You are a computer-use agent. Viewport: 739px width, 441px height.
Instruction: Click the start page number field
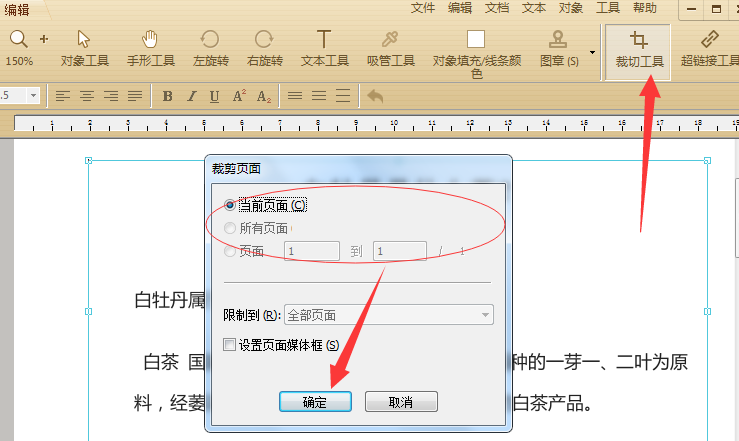tap(312, 251)
